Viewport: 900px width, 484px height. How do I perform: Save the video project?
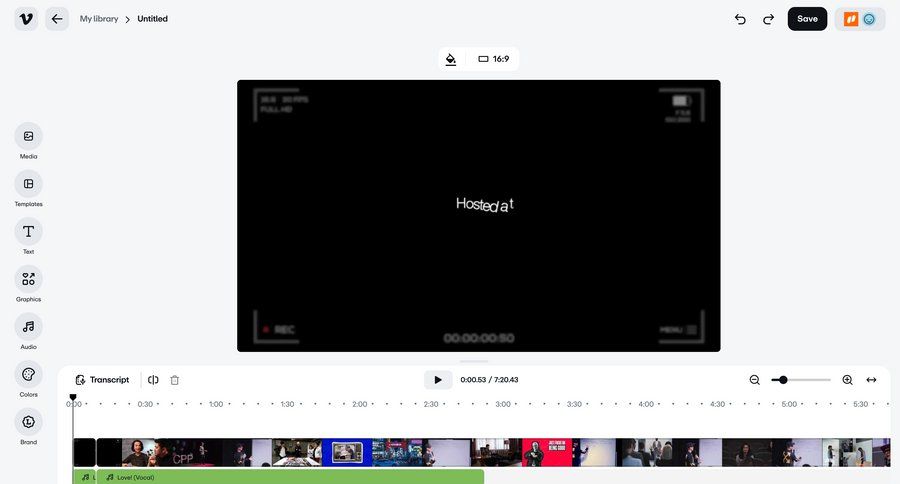tap(807, 19)
